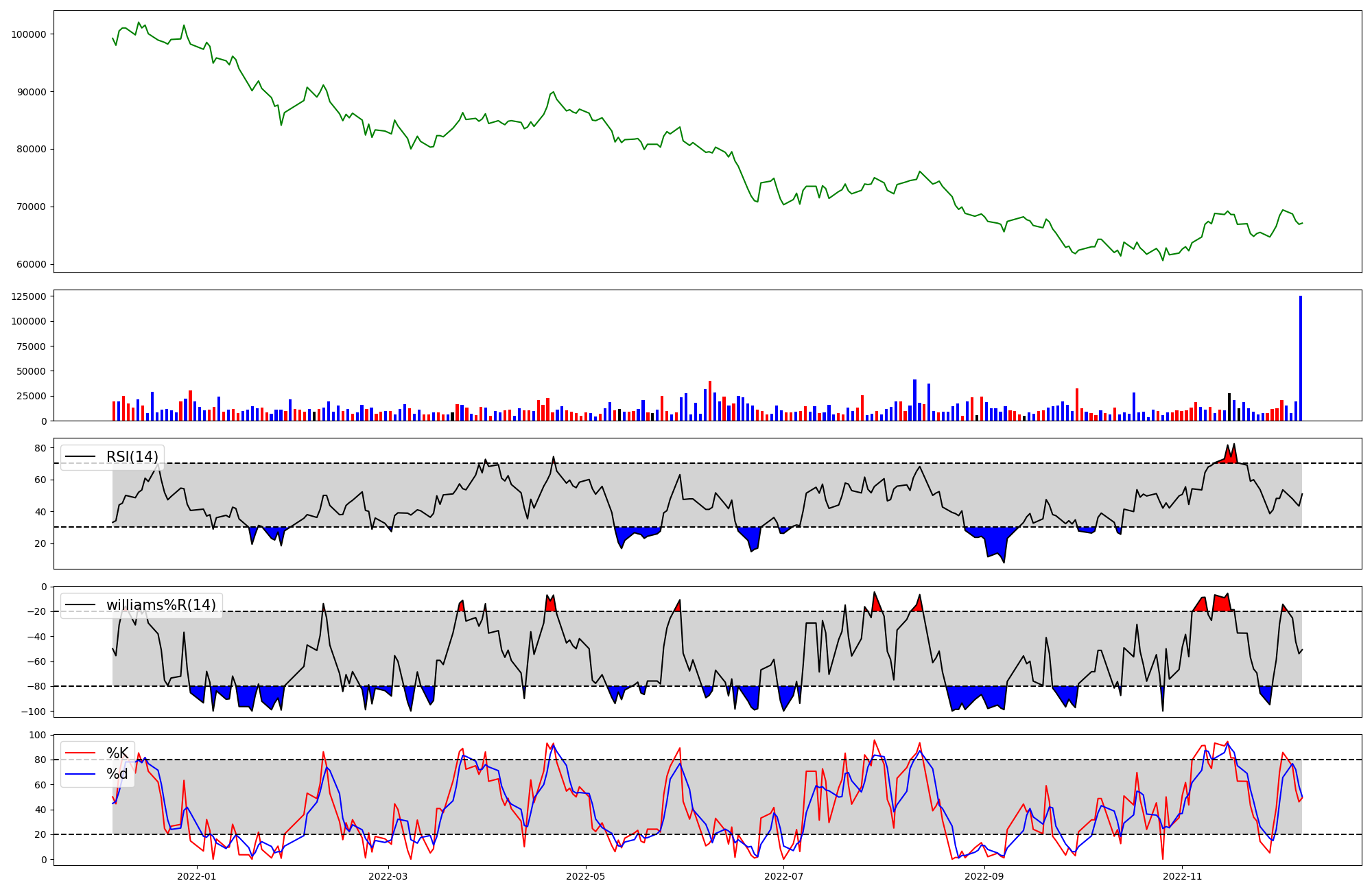The image size is (1372, 892).
Task: Click the 2022-03 x-axis date label
Action: pyautogui.click(x=388, y=876)
